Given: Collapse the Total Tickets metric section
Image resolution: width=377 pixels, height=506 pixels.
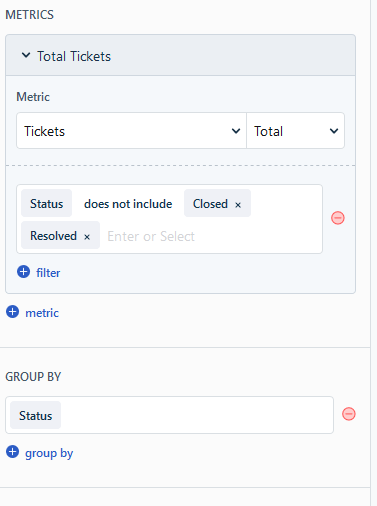Looking at the screenshot, I should point(26,55).
